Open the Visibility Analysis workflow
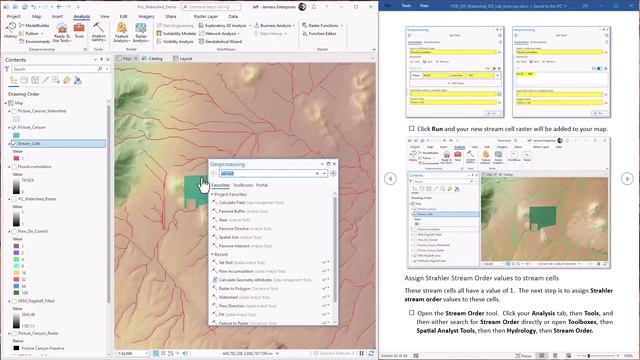This screenshot has width=640, height=360. point(175,42)
